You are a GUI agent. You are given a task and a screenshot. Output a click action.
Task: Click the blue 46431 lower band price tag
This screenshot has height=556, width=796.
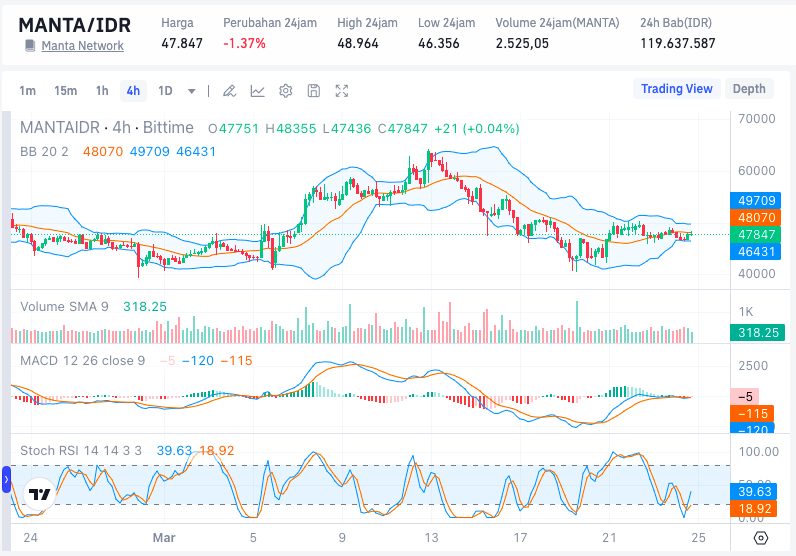[755, 251]
